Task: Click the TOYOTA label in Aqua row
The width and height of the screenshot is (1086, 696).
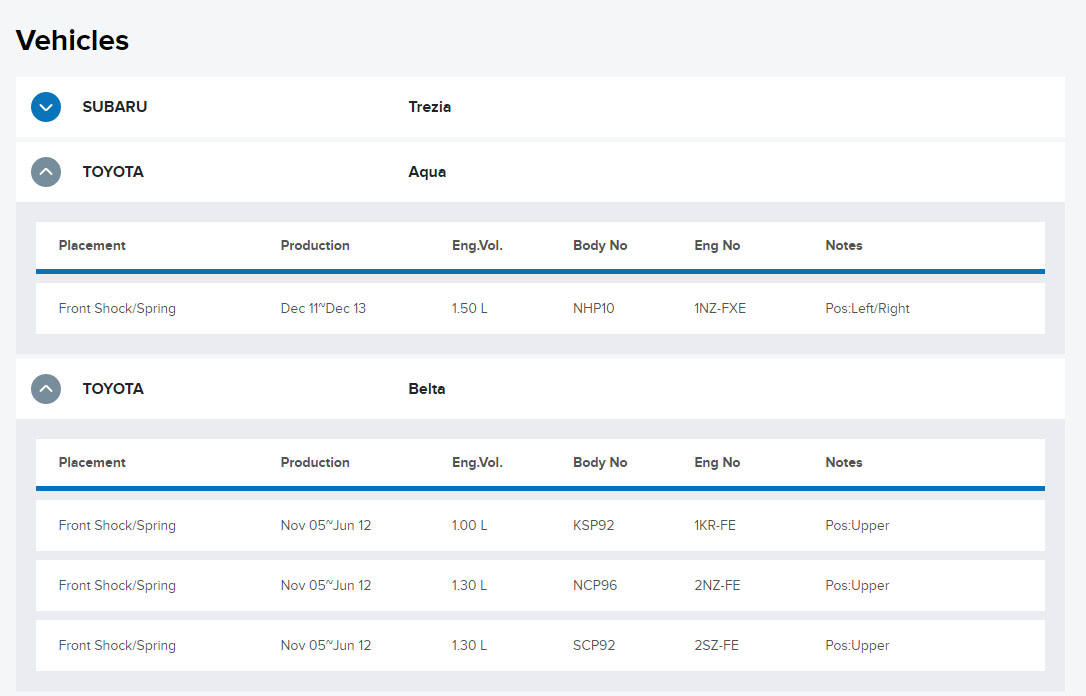Action: click(113, 172)
